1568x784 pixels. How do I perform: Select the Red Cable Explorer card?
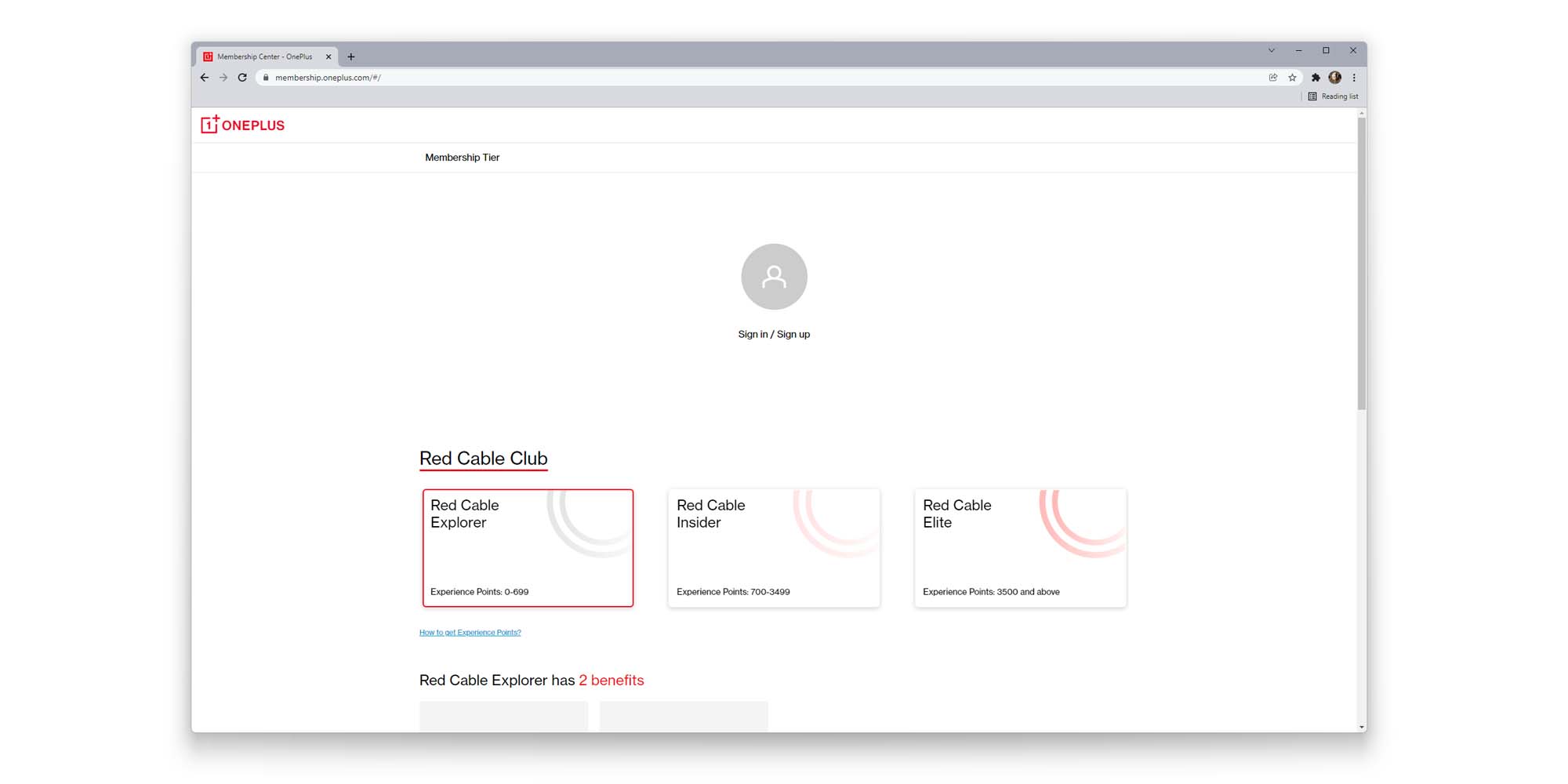point(528,548)
